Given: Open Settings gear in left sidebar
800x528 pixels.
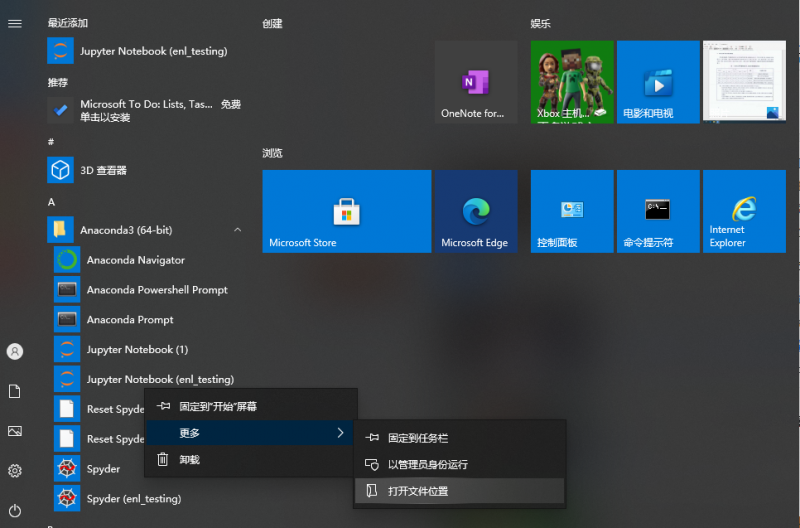Looking at the screenshot, I should 15,470.
